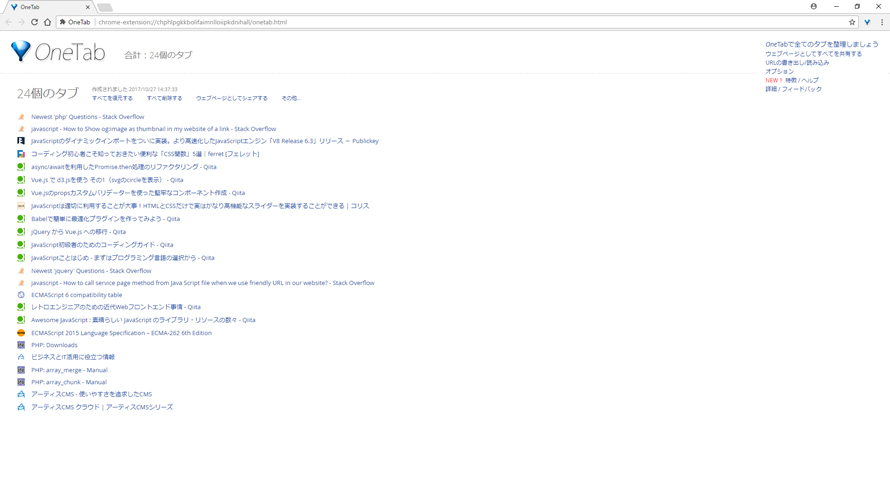
Task: Open Newest 'php' Questions - Stack Overflow
Action: 87,117
